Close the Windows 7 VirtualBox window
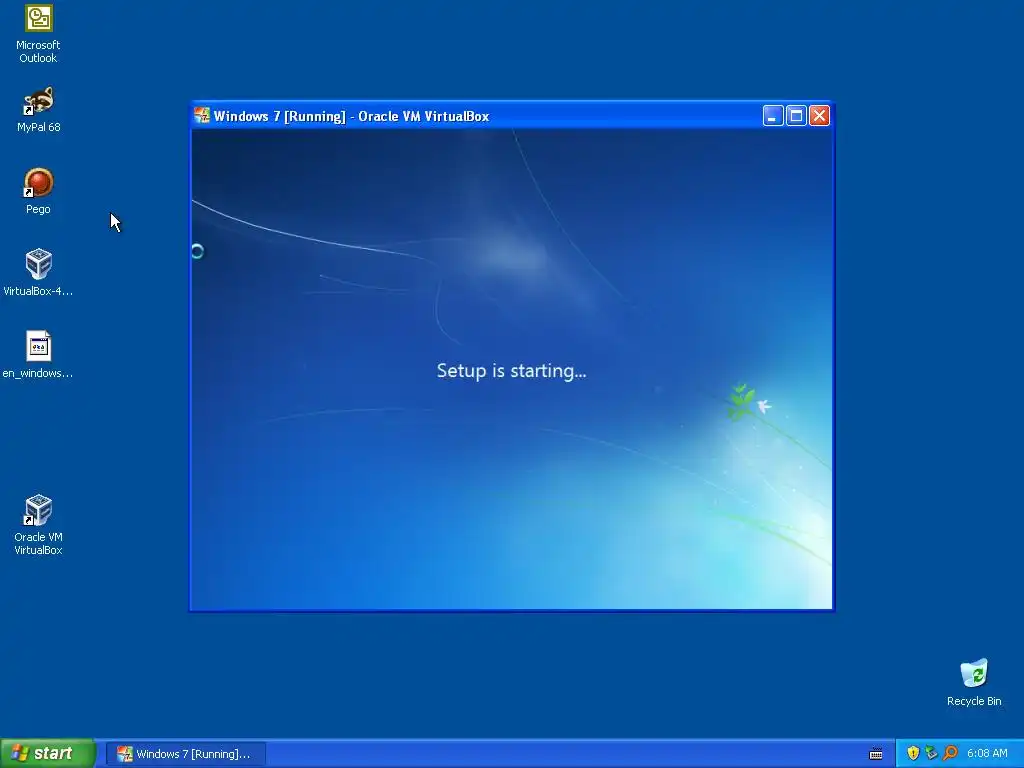This screenshot has width=1024, height=768. pyautogui.click(x=819, y=116)
